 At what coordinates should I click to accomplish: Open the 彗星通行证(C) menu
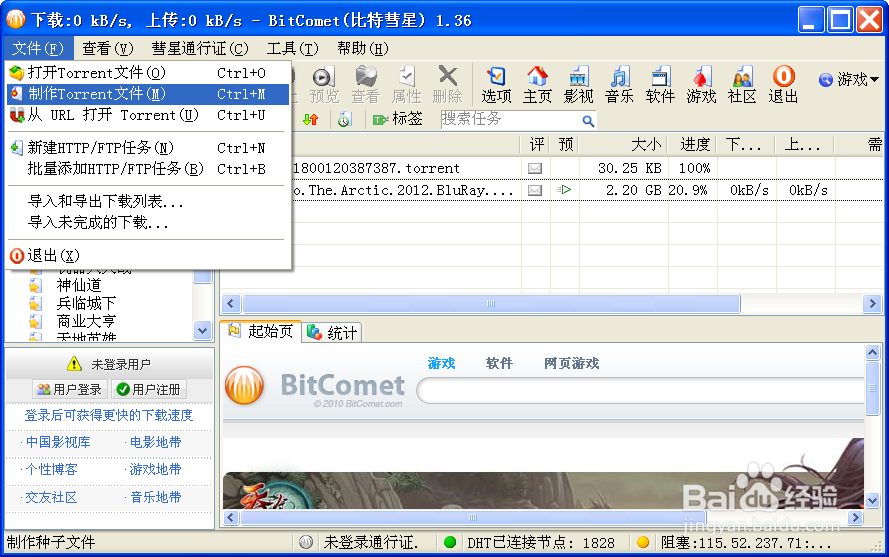[200, 49]
